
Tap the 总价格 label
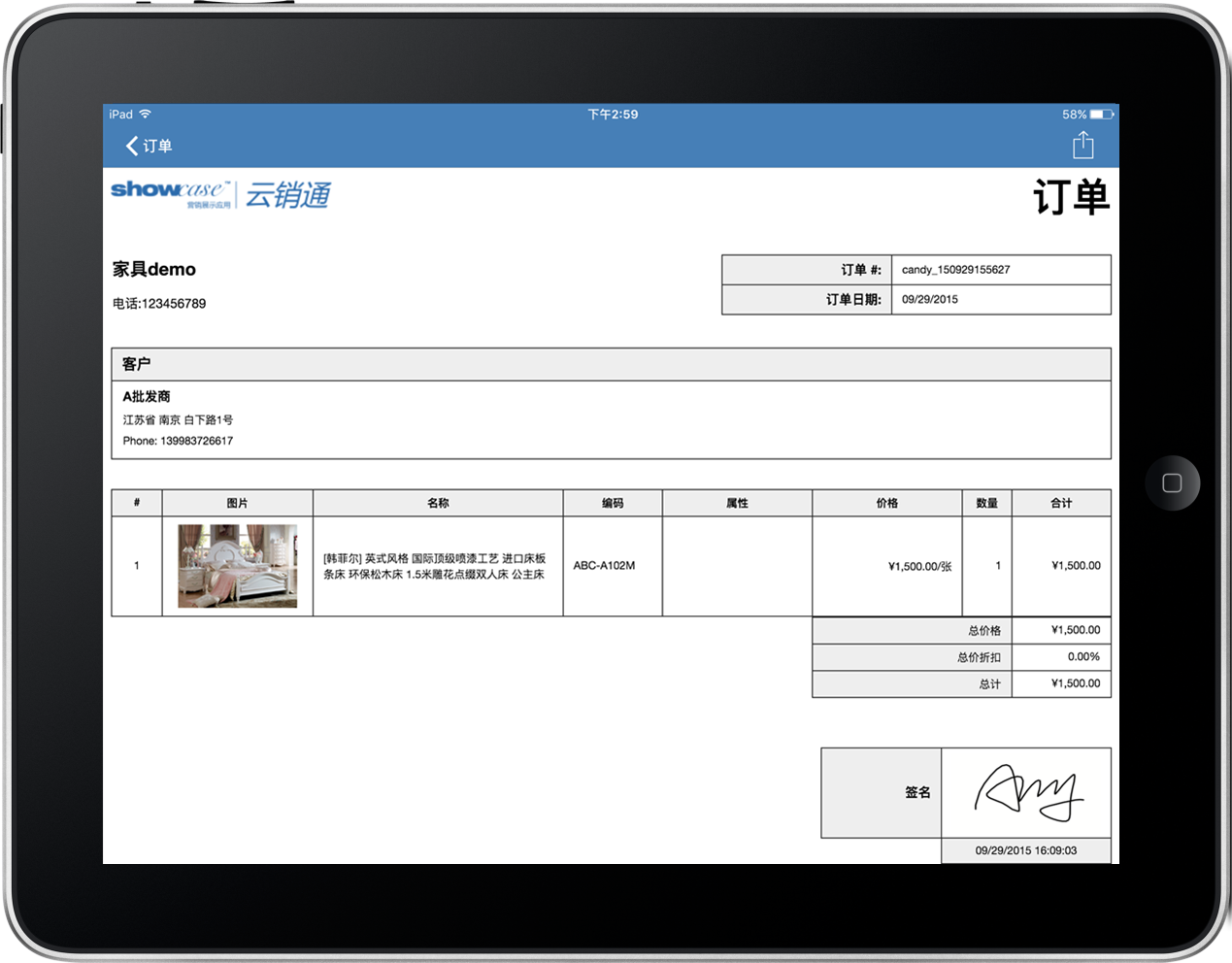pos(984,631)
